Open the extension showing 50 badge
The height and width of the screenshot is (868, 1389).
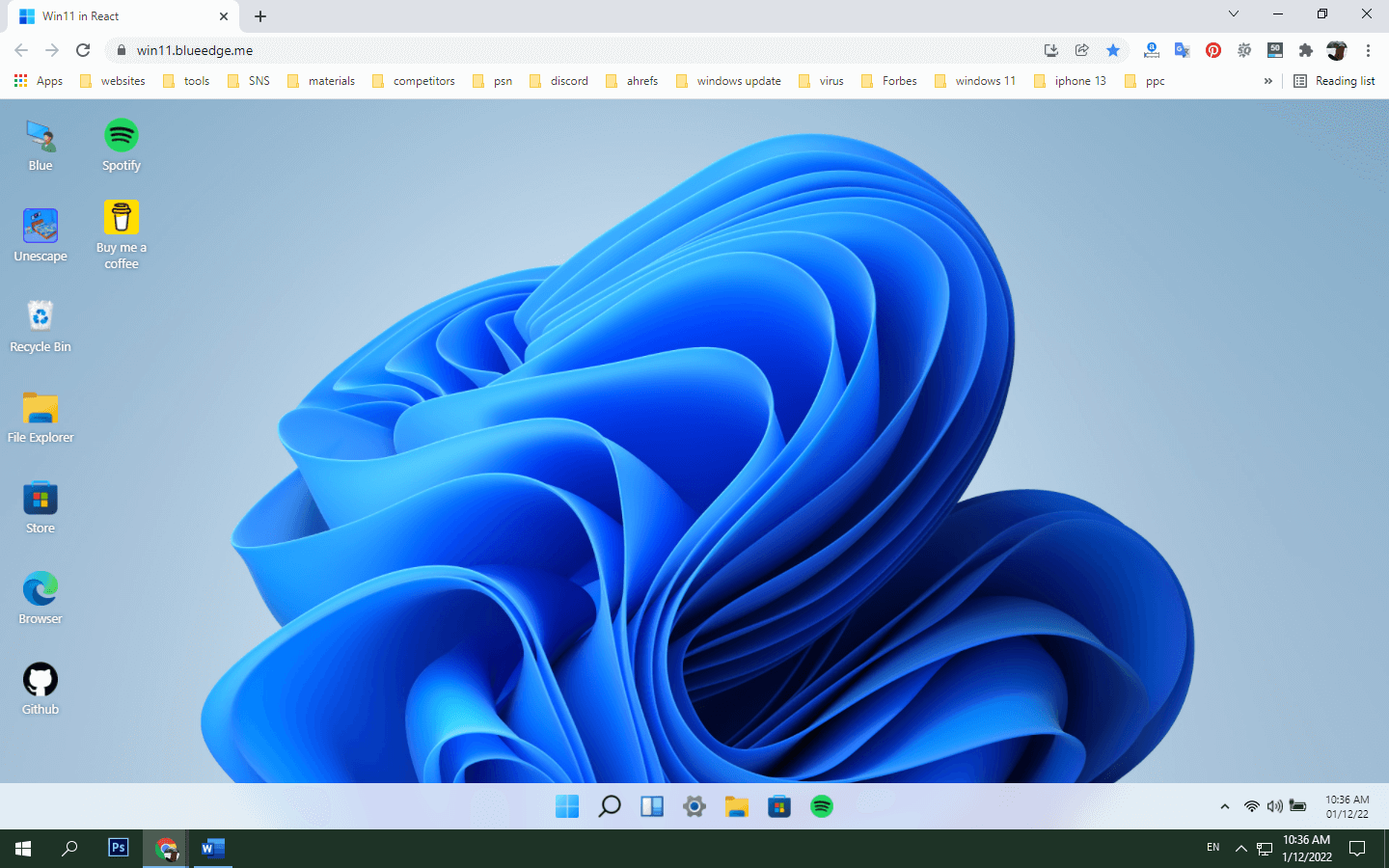click(1275, 50)
